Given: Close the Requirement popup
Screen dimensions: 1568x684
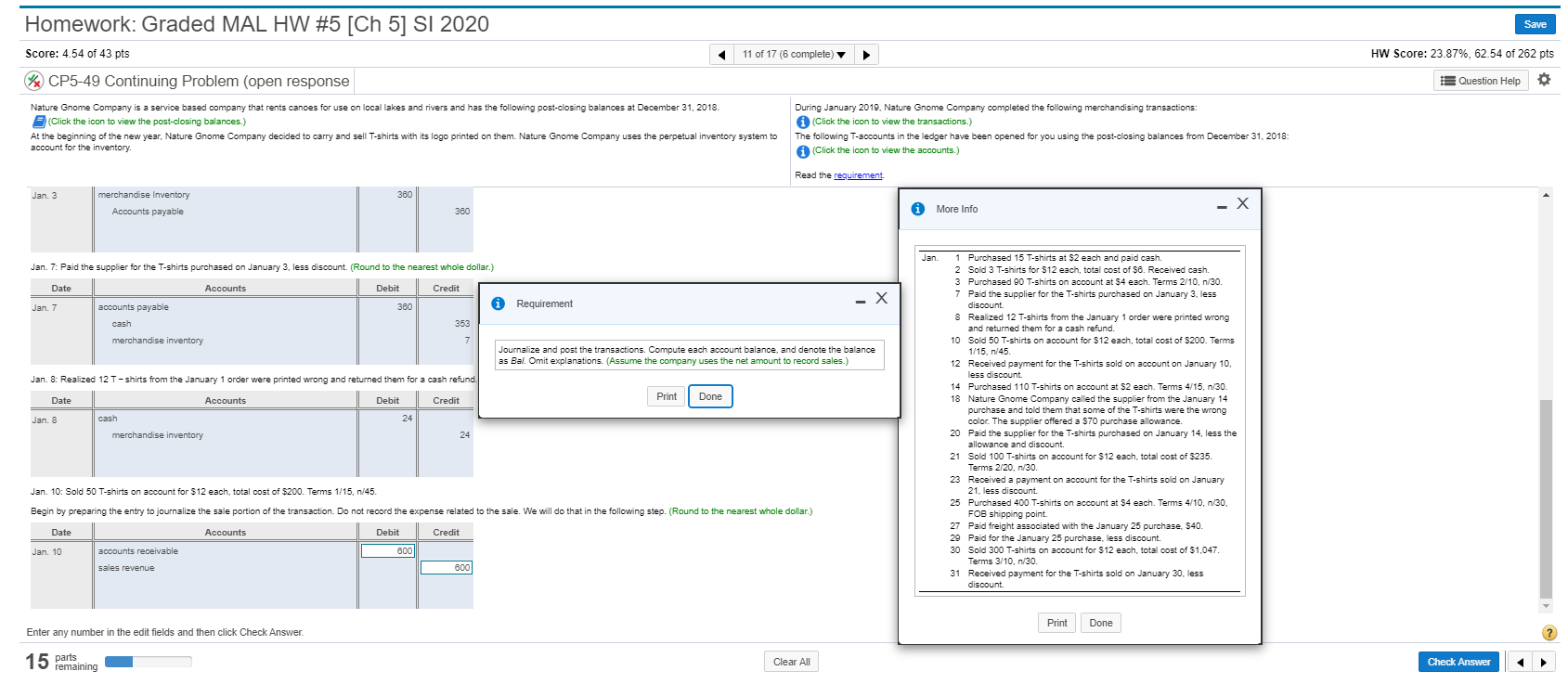Looking at the screenshot, I should tap(881, 298).
